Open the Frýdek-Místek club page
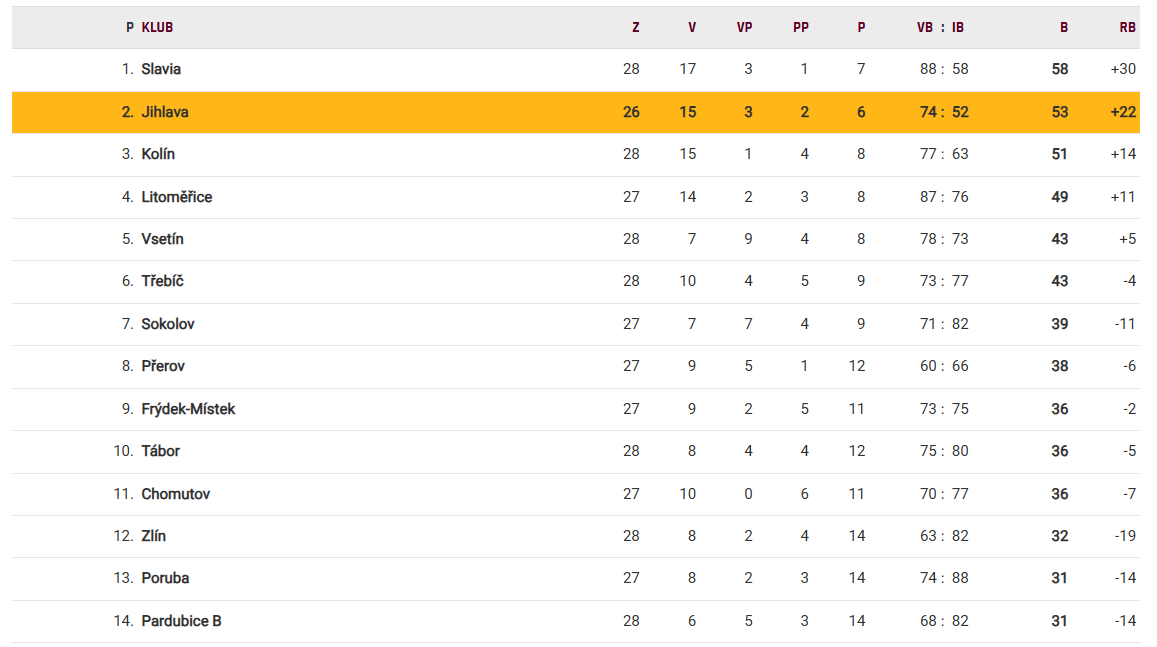Viewport: 1157px width, 647px height. [x=188, y=409]
